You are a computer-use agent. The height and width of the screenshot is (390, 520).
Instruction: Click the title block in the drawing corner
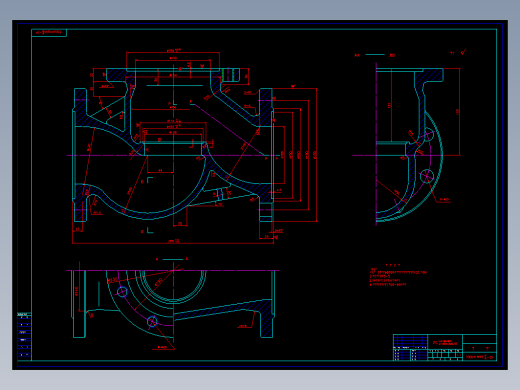pyautogui.click(x=445, y=347)
